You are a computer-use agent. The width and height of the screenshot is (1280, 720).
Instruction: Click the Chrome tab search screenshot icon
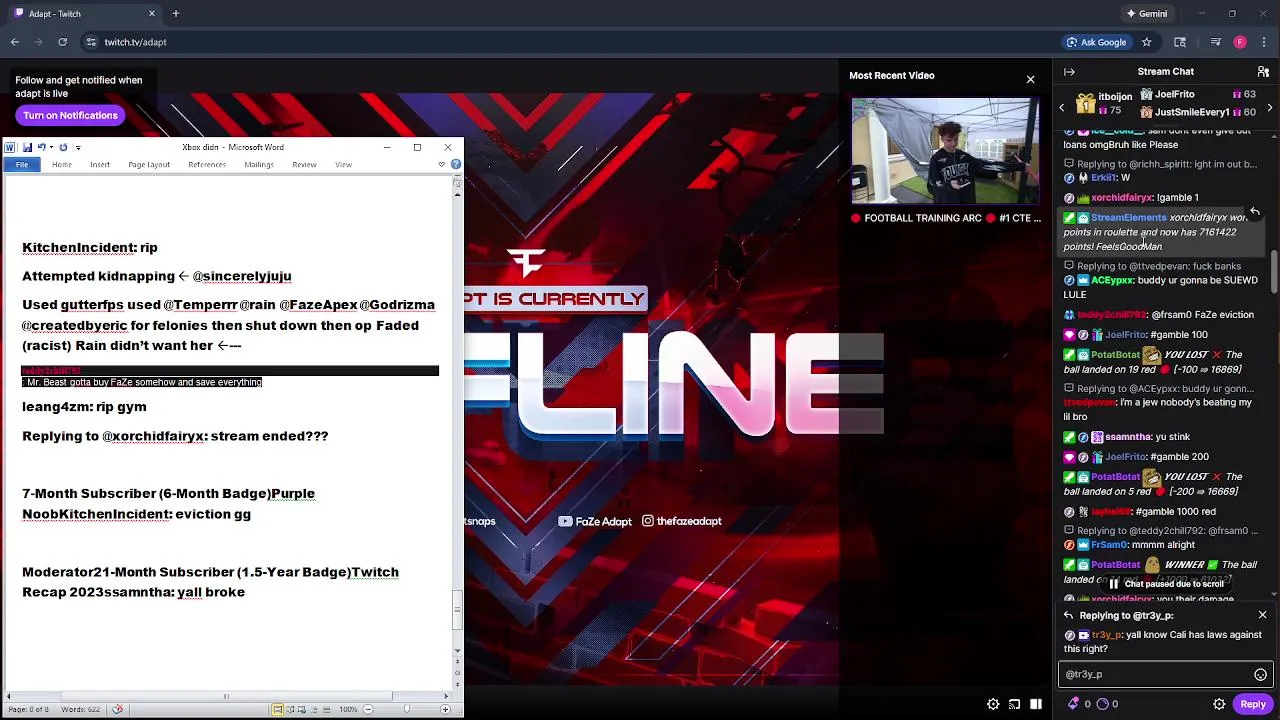coord(1180,42)
